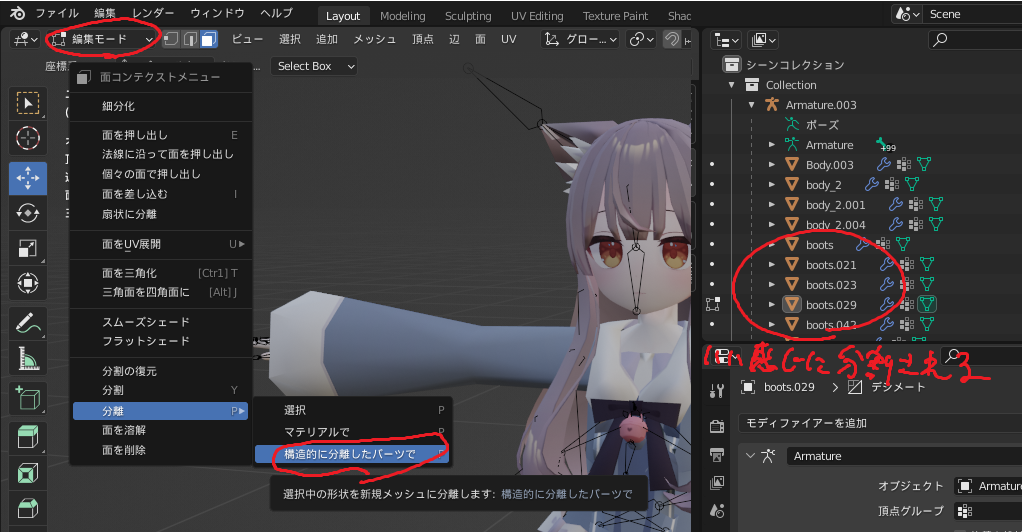This screenshot has width=1022, height=532.
Task: Choose 面を三角化 in the context menu
Action: [160, 273]
